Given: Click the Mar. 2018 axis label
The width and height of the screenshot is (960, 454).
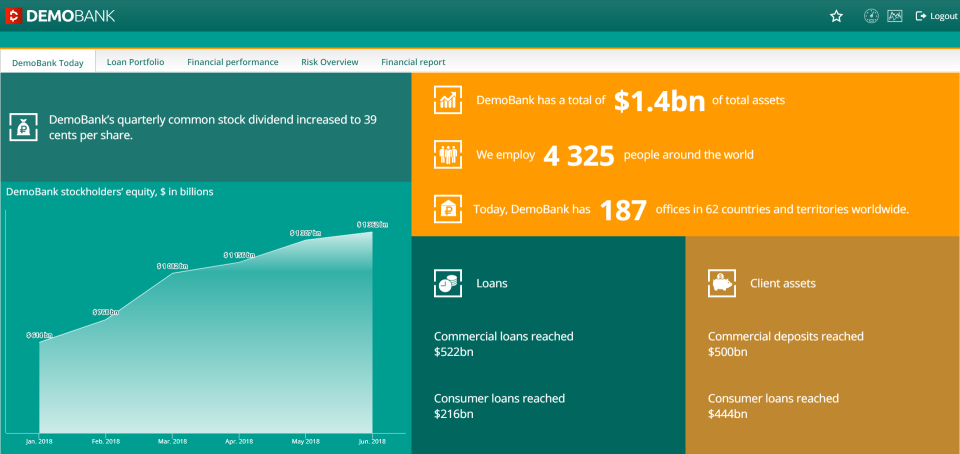Looking at the screenshot, I should coord(172,441).
